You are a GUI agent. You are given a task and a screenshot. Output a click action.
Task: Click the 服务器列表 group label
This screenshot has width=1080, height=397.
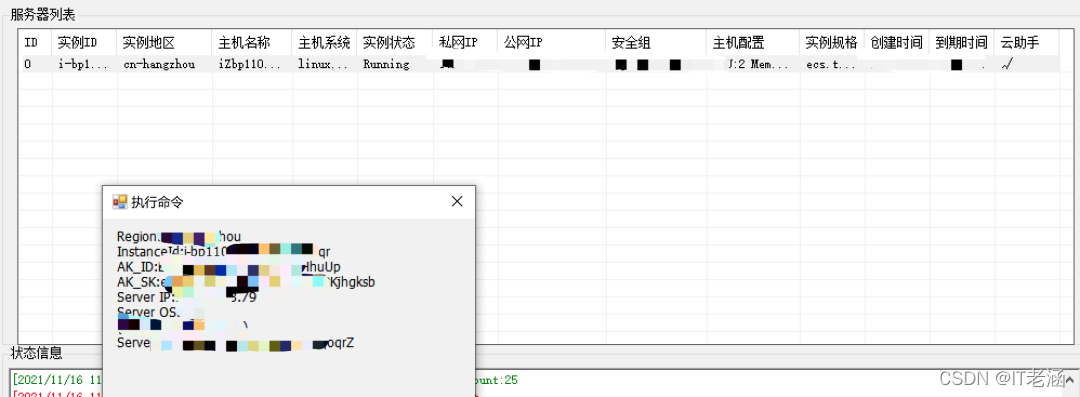(43, 14)
